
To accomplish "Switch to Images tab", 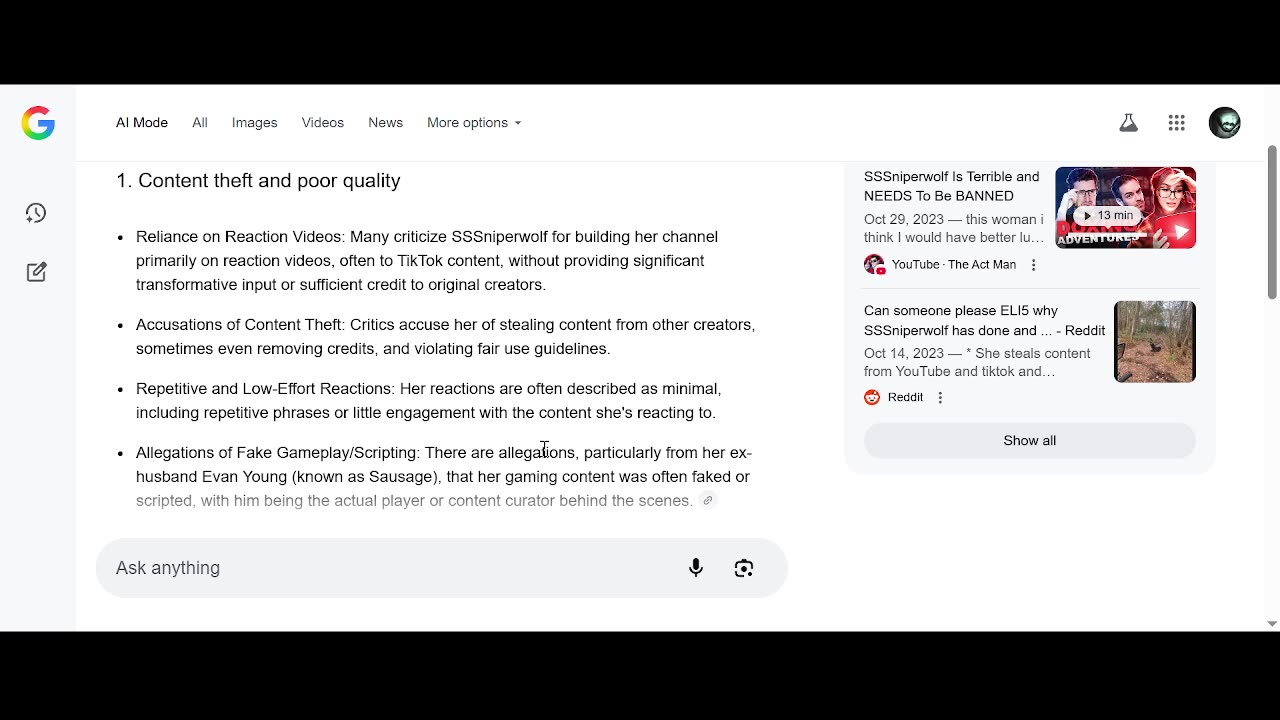I will pyautogui.click(x=255, y=123).
